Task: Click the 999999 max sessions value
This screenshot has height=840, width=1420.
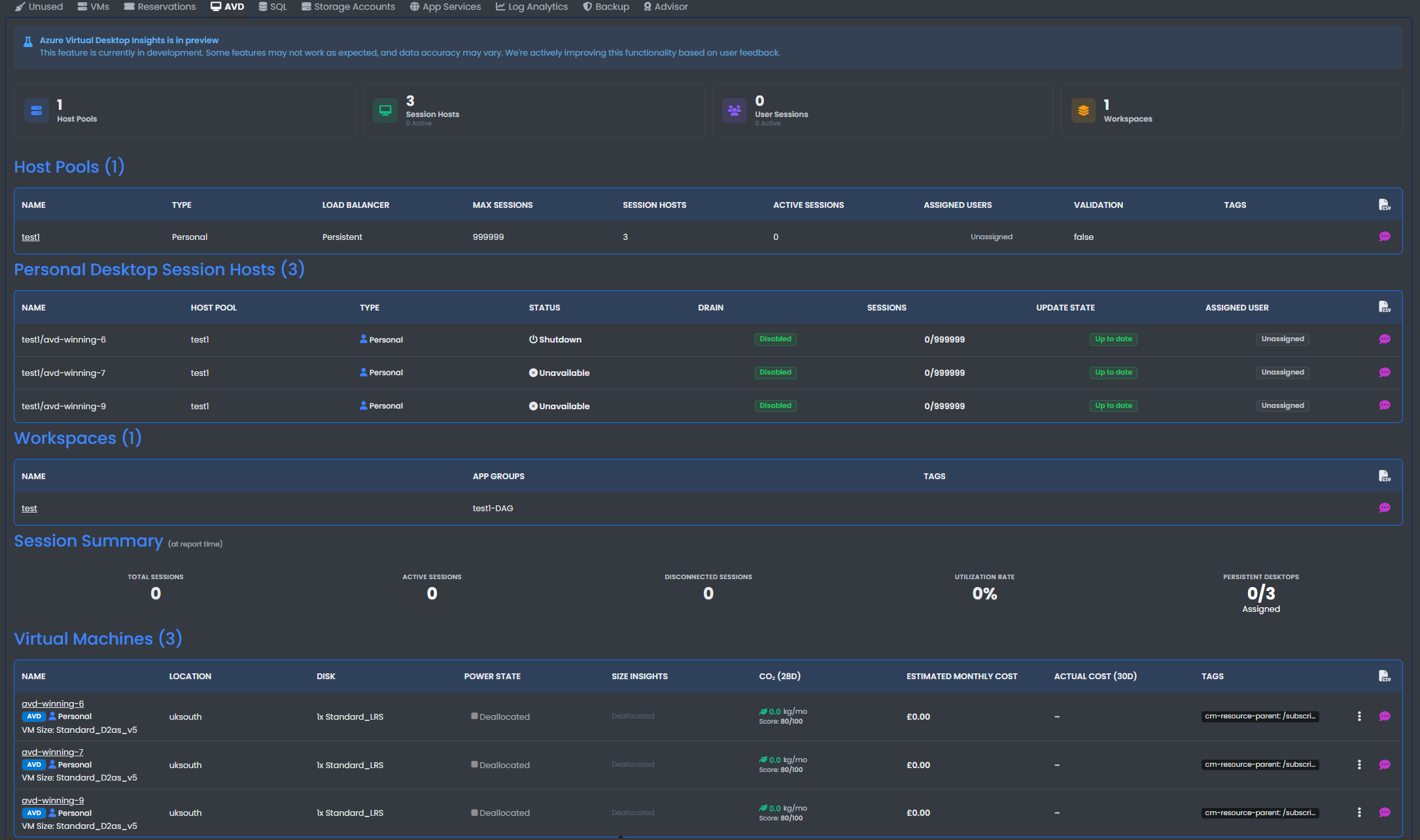Action: tap(488, 237)
